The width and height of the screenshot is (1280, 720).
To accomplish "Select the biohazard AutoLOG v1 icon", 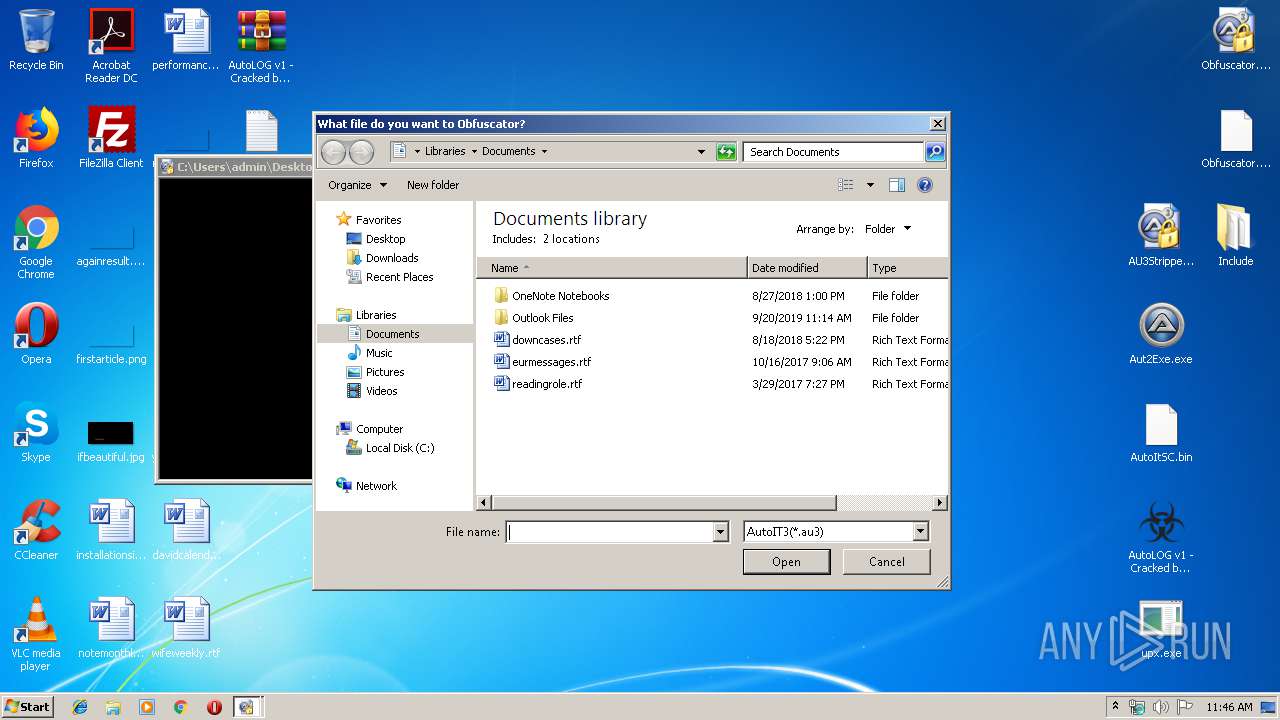I will click(1161, 536).
